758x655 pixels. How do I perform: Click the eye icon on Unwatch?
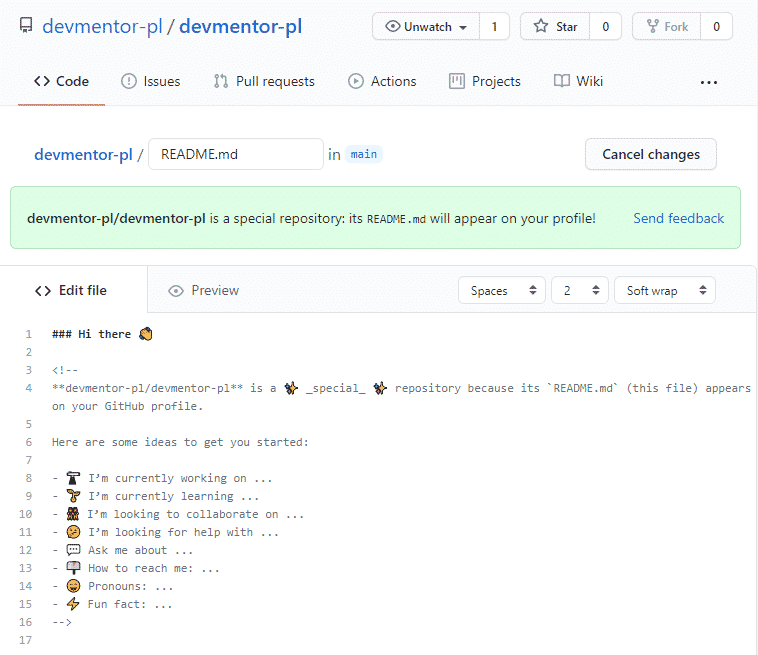(393, 26)
